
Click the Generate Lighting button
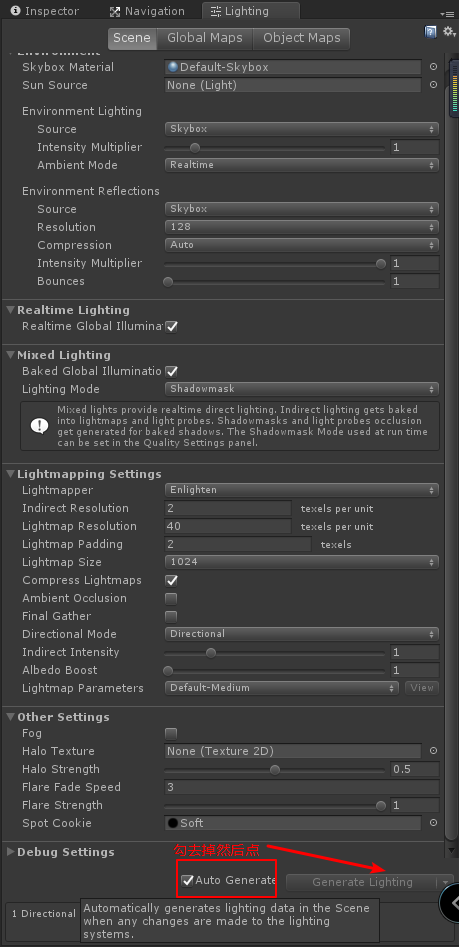(362, 882)
